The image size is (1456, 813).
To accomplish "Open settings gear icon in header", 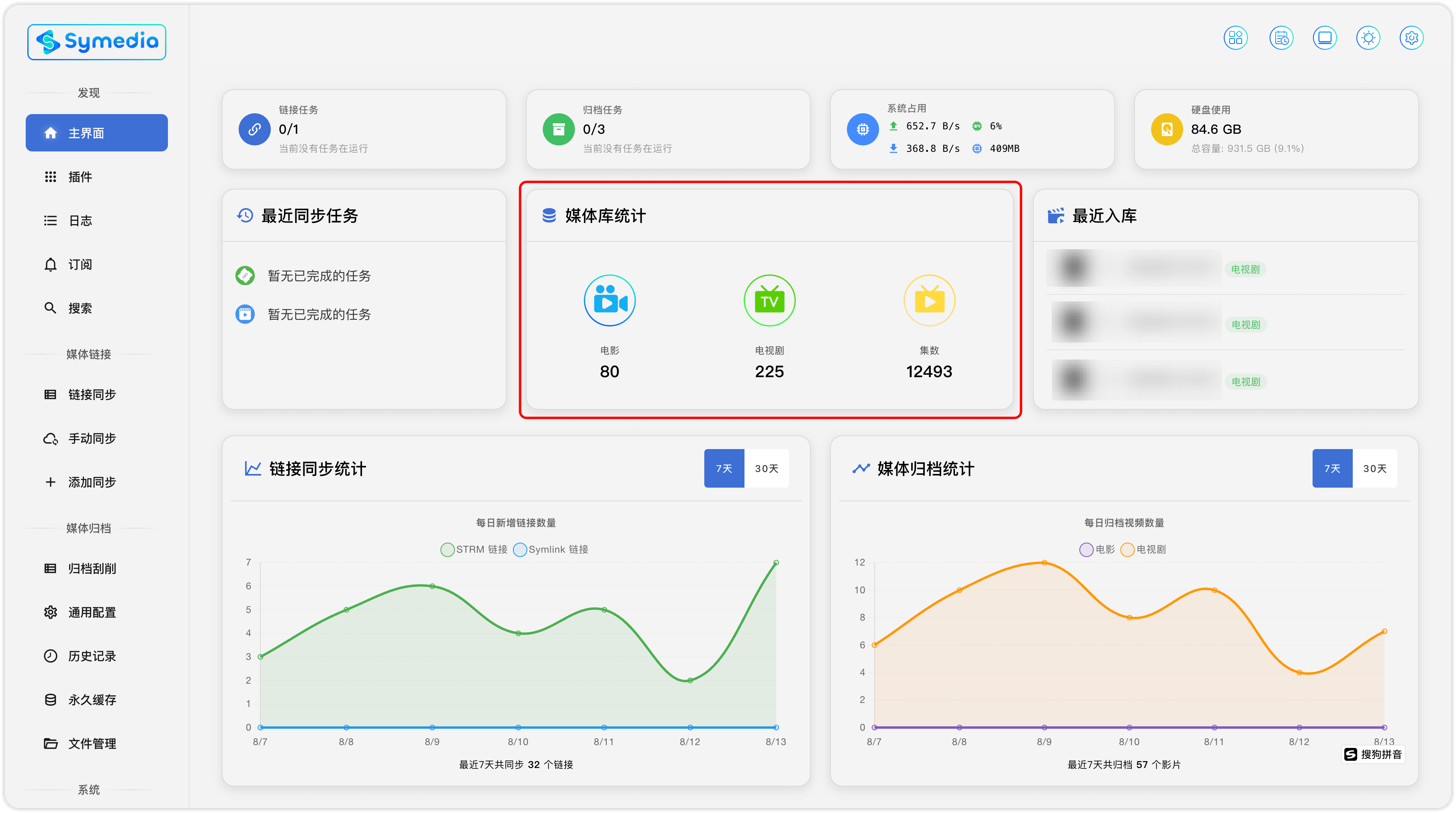I will tap(1411, 38).
